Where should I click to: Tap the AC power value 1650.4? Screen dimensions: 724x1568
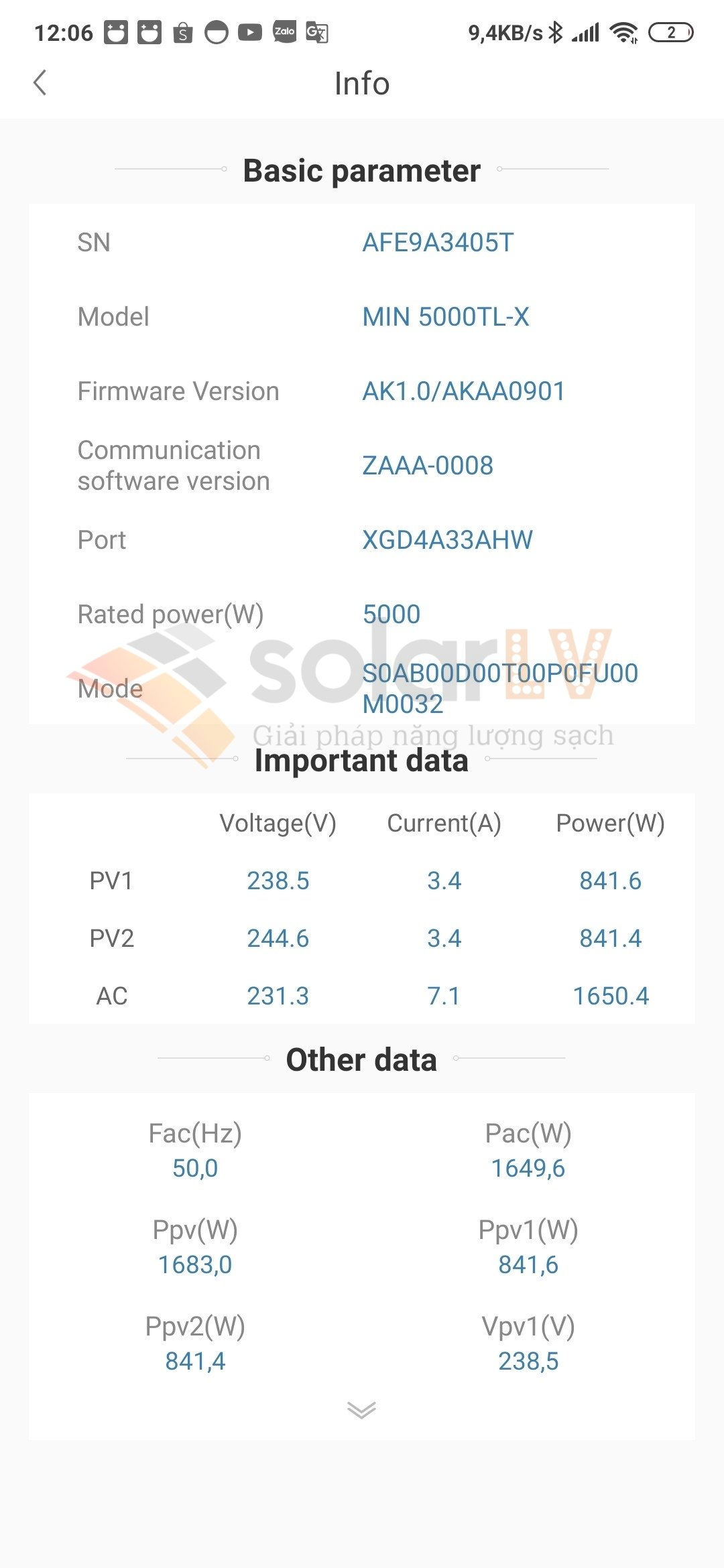[611, 996]
